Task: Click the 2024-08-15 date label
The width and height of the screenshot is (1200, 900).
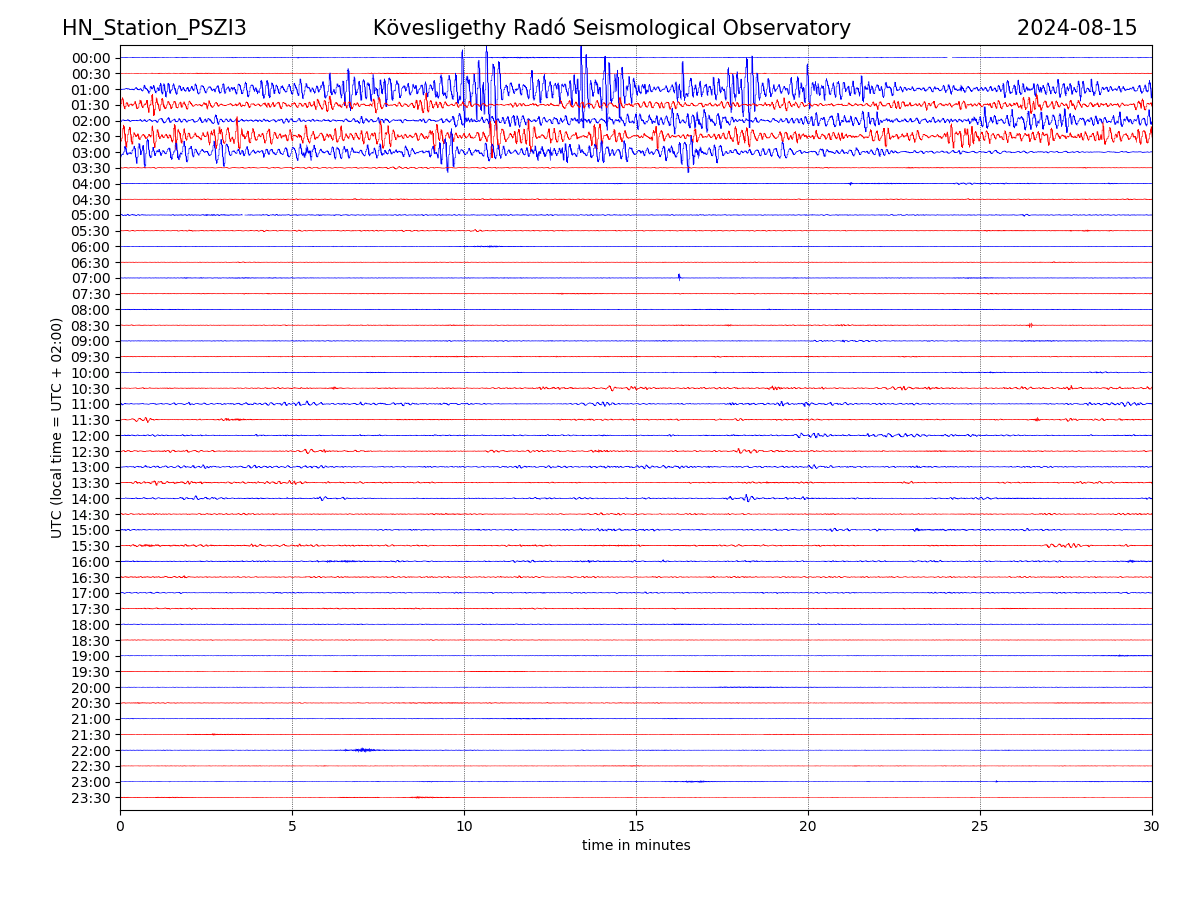Action: 1077,28
